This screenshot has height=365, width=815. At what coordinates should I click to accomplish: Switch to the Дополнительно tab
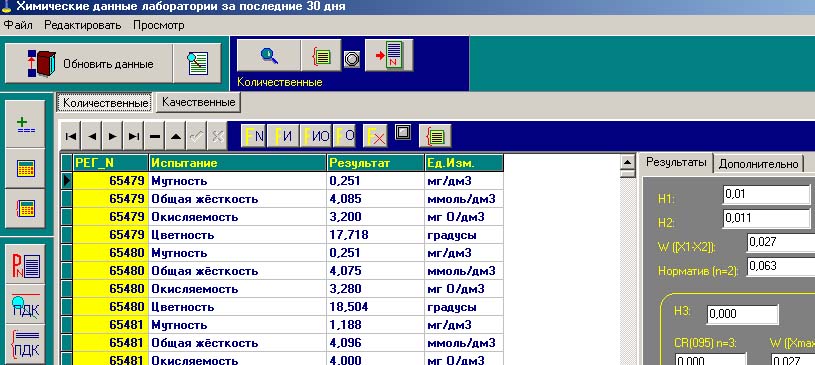(x=758, y=164)
